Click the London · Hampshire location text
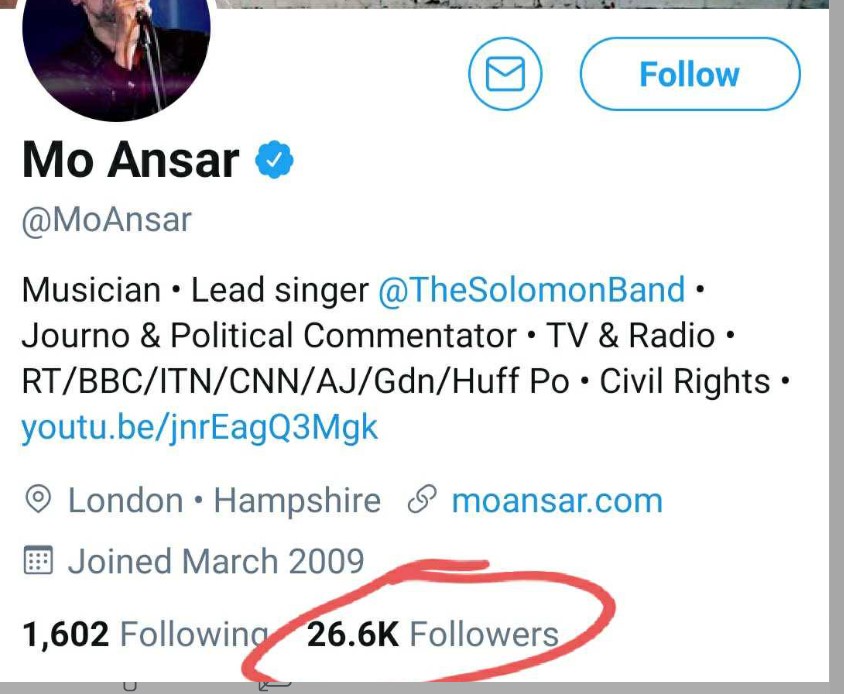This screenshot has height=694, width=844. [224, 500]
